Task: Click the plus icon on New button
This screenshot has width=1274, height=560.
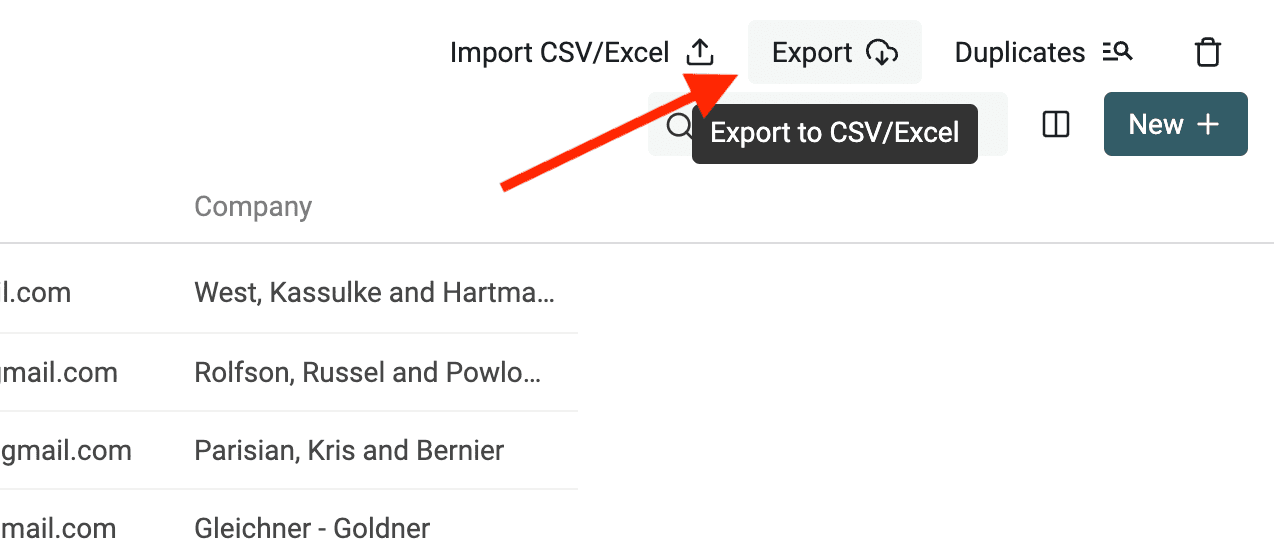Action: pyautogui.click(x=1208, y=125)
